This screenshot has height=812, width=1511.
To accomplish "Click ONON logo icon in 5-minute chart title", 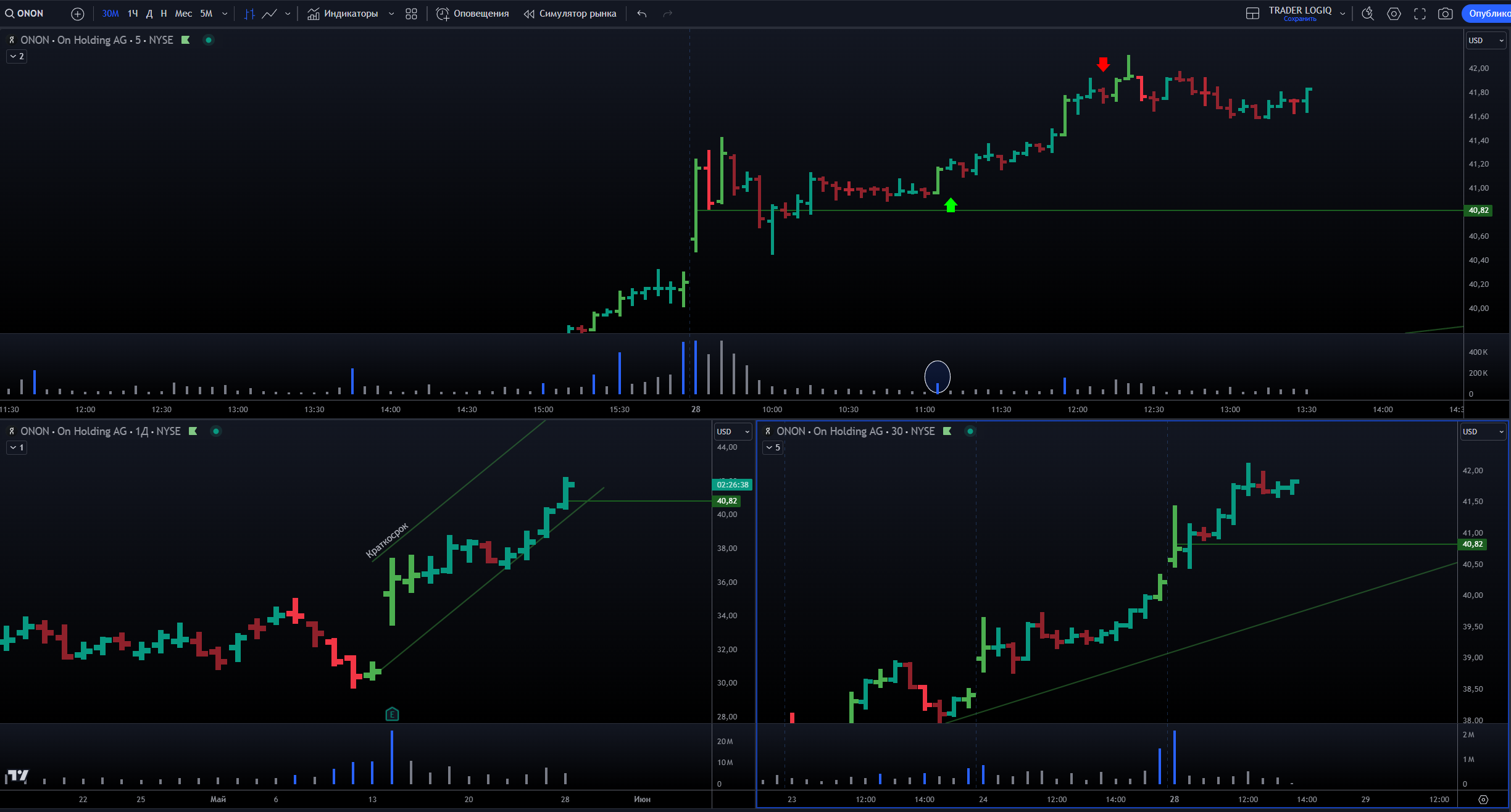I will [x=11, y=40].
